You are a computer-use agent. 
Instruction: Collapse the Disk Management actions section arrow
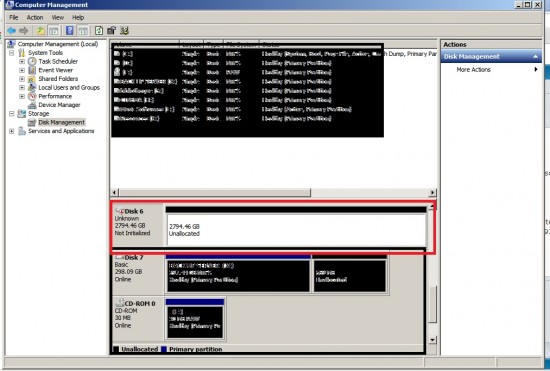coord(535,56)
